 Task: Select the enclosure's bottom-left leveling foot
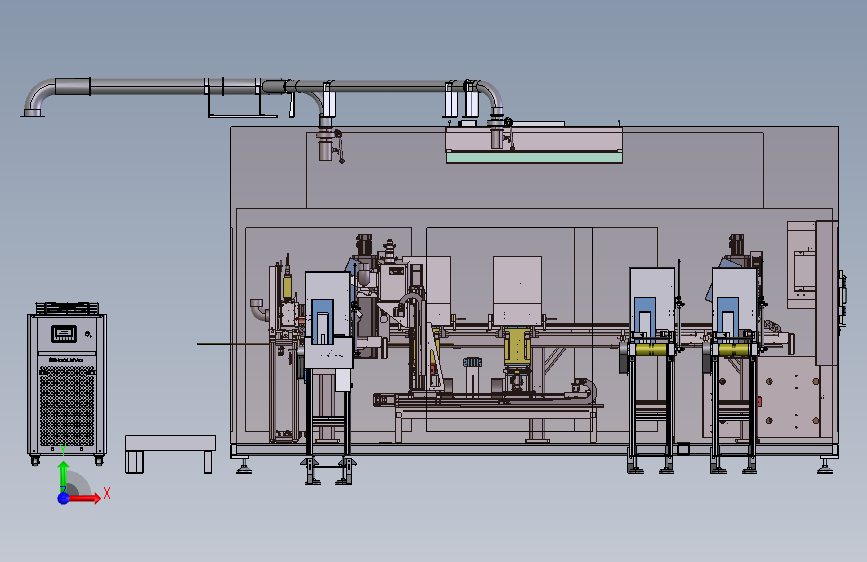click(x=244, y=466)
